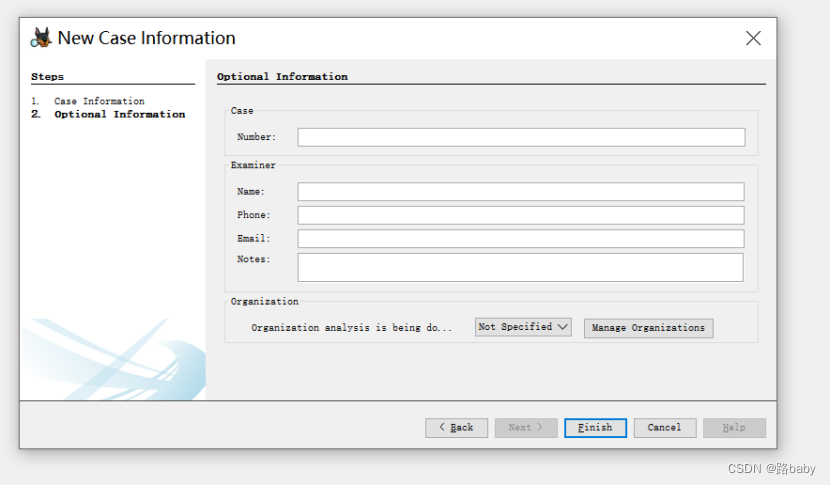Viewport: 831px width, 485px height.
Task: Click the Examiner Name field
Action: (x=520, y=192)
